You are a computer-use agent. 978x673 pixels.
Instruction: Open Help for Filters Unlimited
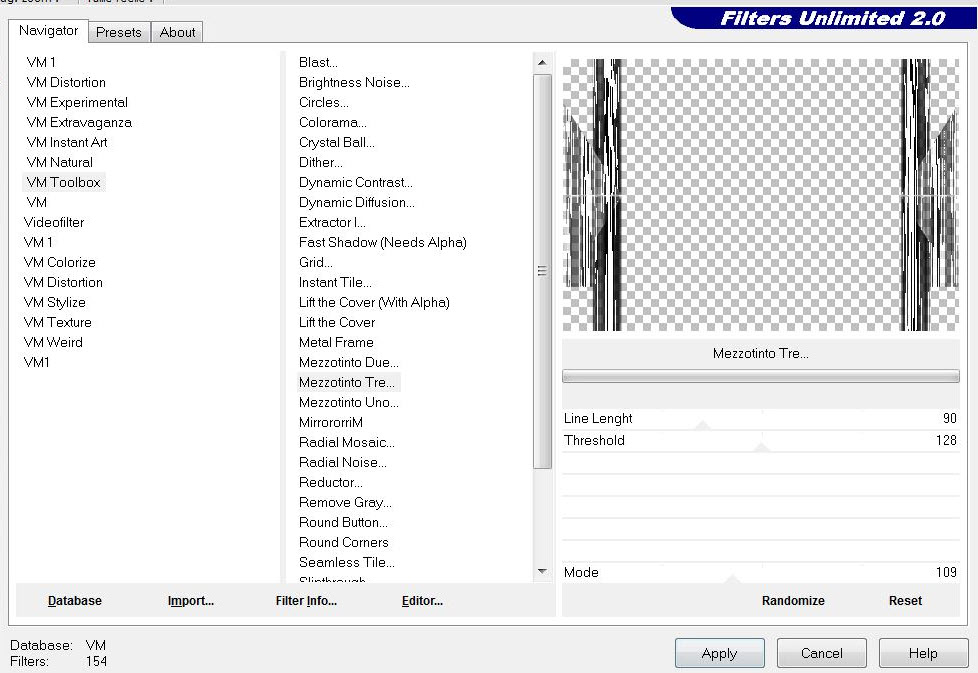[923, 653]
